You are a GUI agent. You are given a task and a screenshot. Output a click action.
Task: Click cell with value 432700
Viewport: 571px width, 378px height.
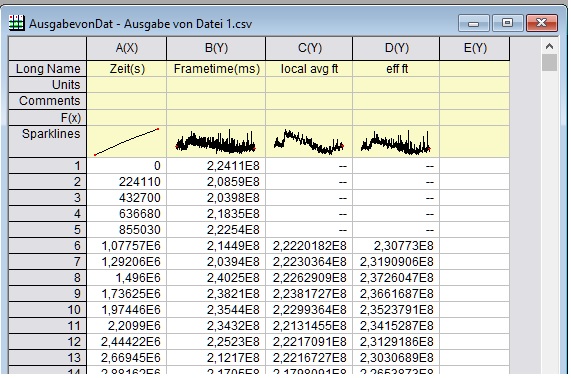click(126, 198)
